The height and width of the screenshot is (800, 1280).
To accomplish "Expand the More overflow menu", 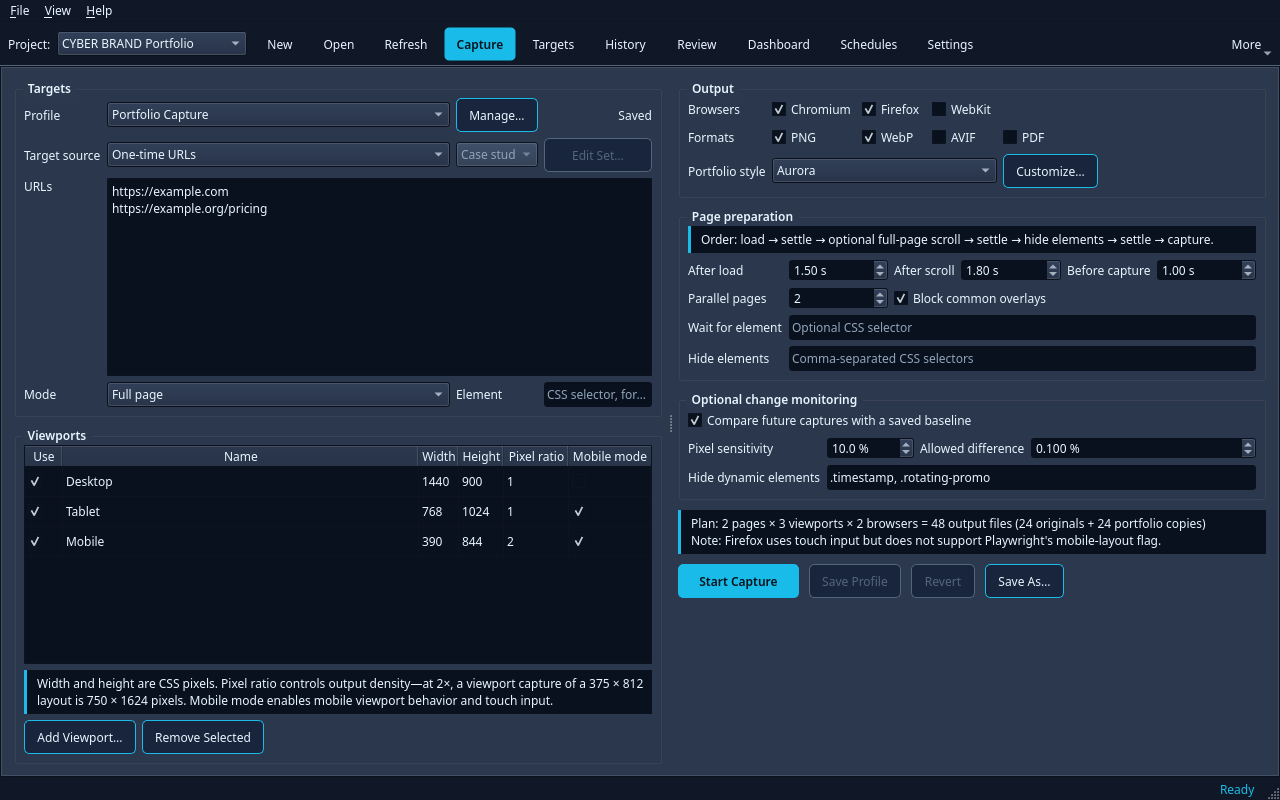I will point(1251,45).
